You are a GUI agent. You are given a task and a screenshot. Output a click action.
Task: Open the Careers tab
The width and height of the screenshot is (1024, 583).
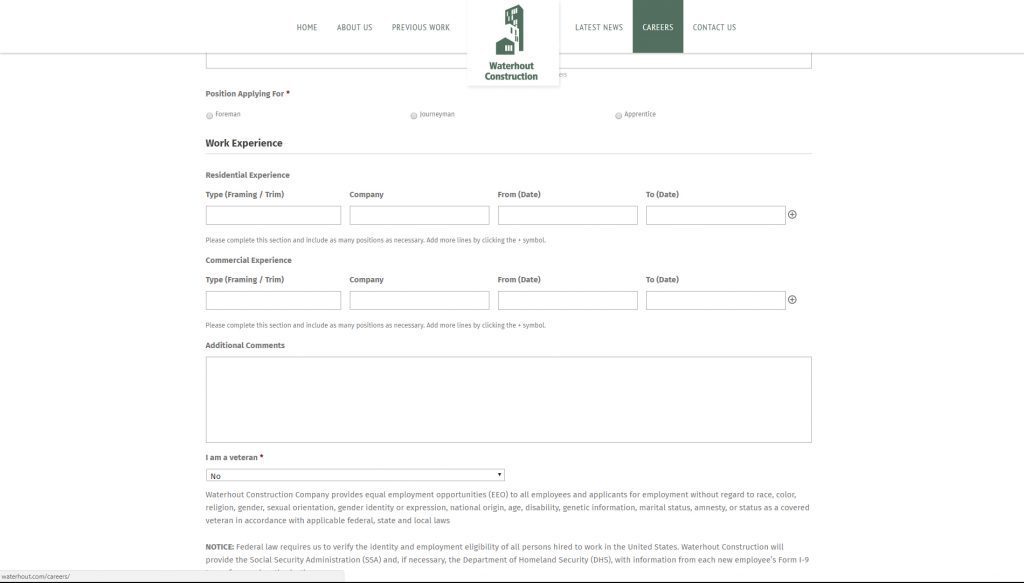click(x=658, y=27)
